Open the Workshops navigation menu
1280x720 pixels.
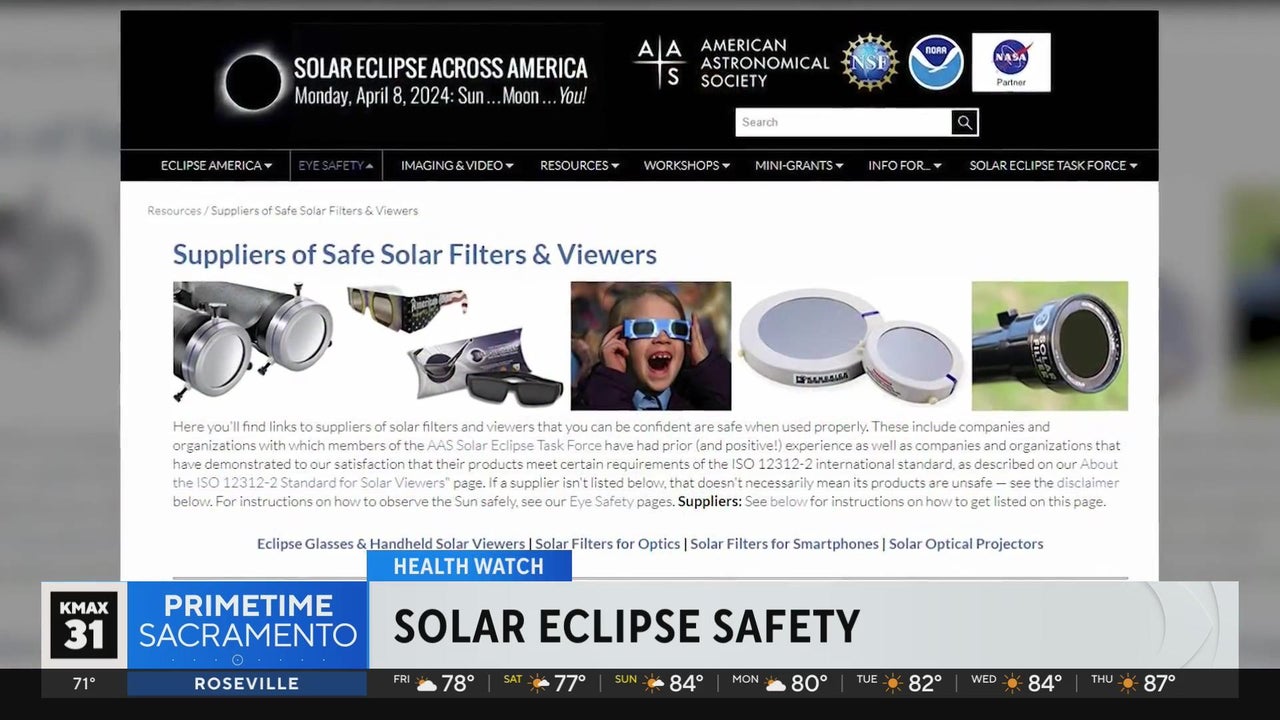686,166
